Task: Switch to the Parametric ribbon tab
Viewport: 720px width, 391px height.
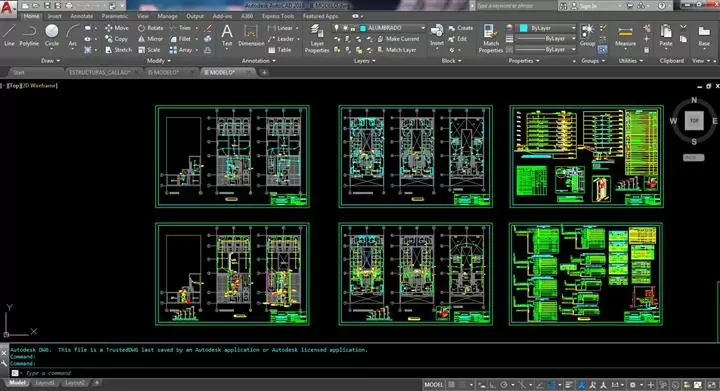Action: click(115, 16)
